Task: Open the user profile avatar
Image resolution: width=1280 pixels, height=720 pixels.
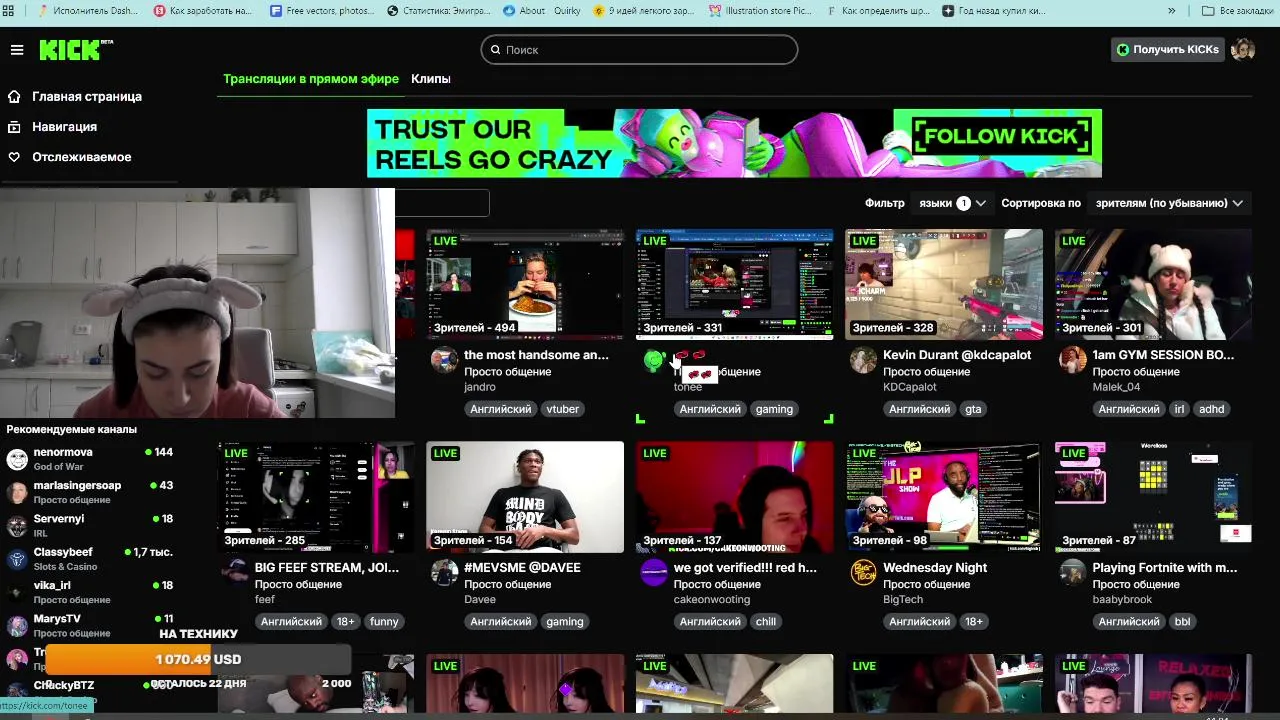Action: [x=1243, y=49]
